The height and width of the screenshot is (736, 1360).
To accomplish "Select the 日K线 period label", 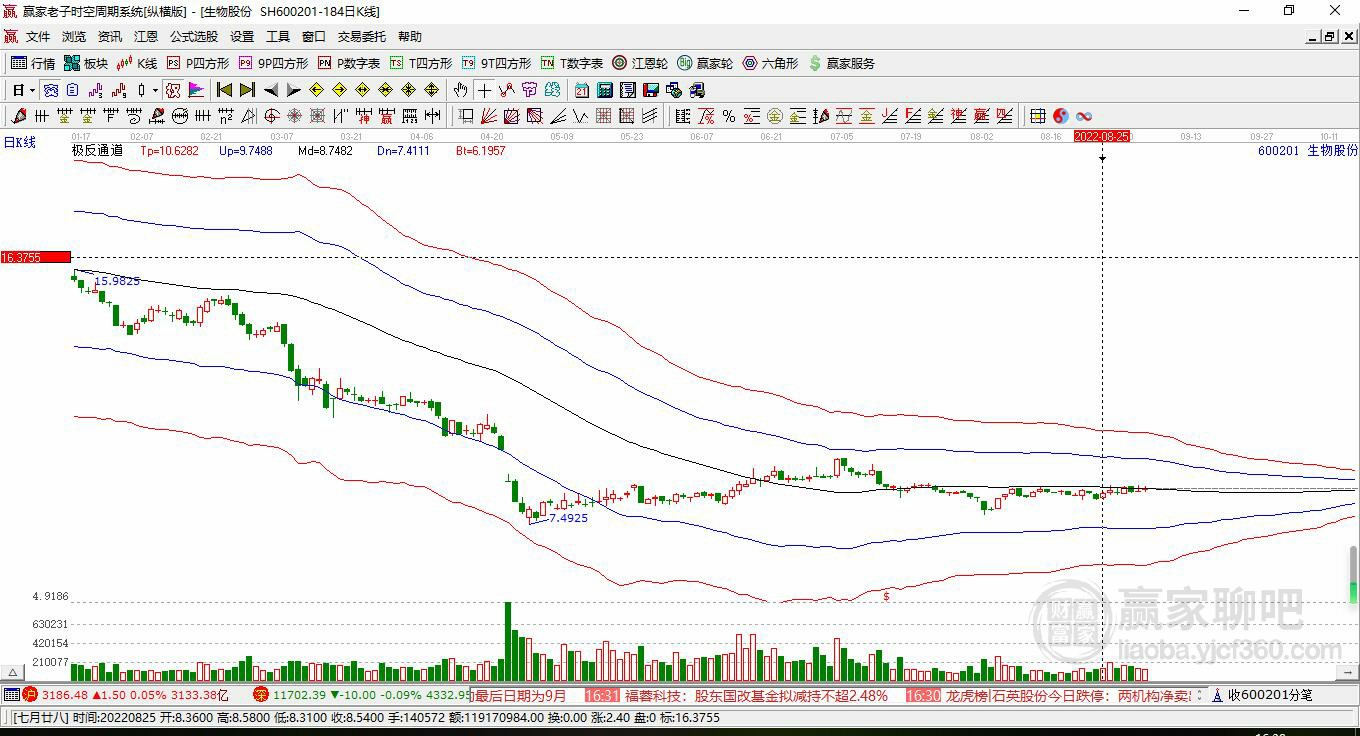I will [19, 143].
